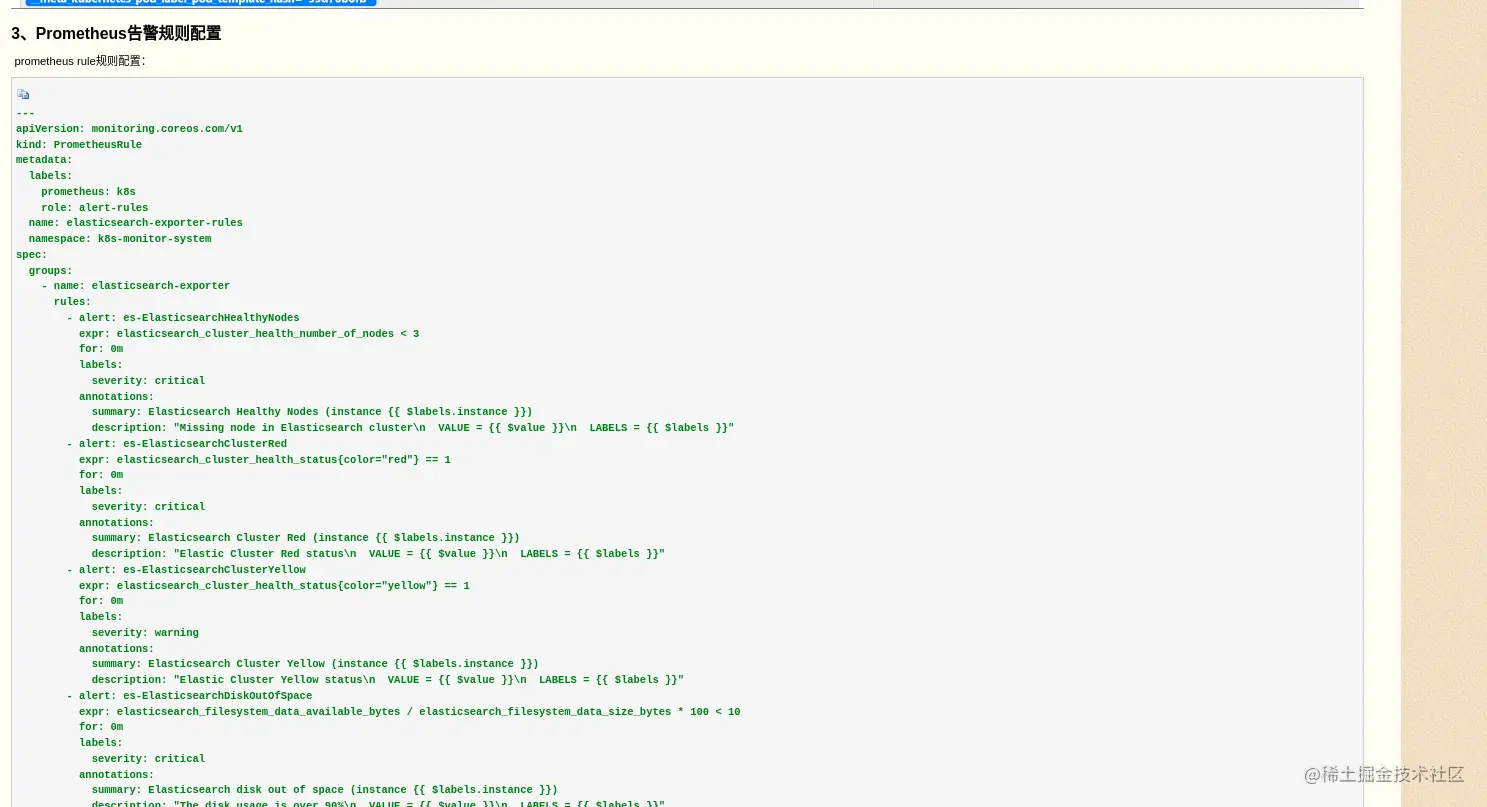
Task: Click expr 'elasticsearch_filesystem_data_available_bytes' line
Action: [x=410, y=712]
